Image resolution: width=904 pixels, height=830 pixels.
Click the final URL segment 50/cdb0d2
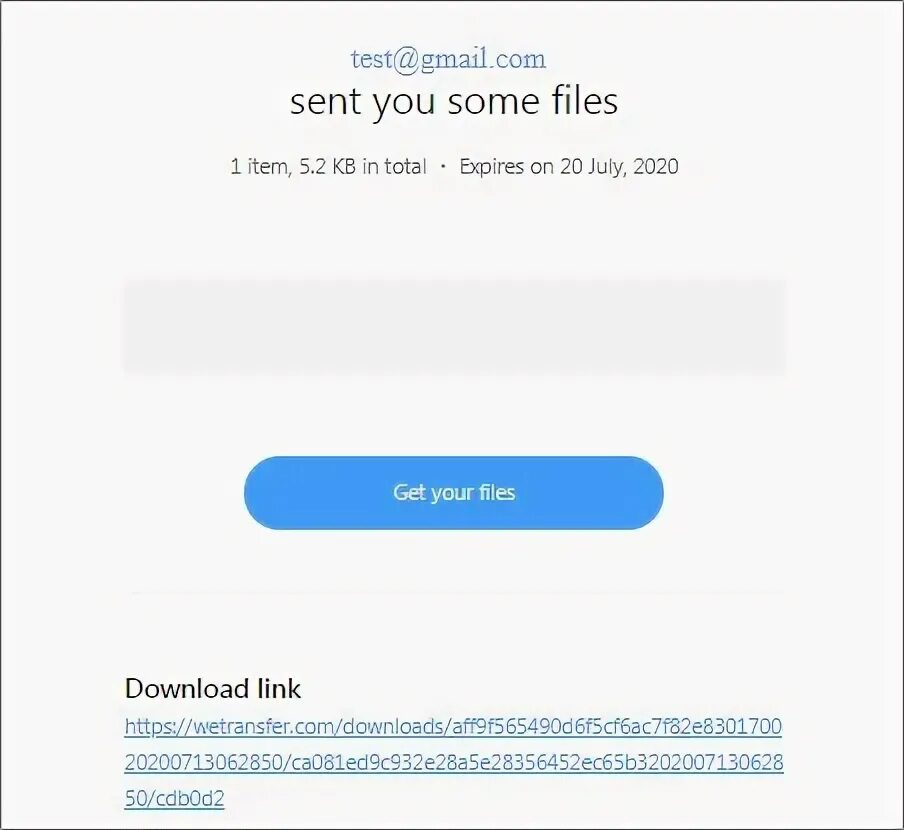[174, 798]
